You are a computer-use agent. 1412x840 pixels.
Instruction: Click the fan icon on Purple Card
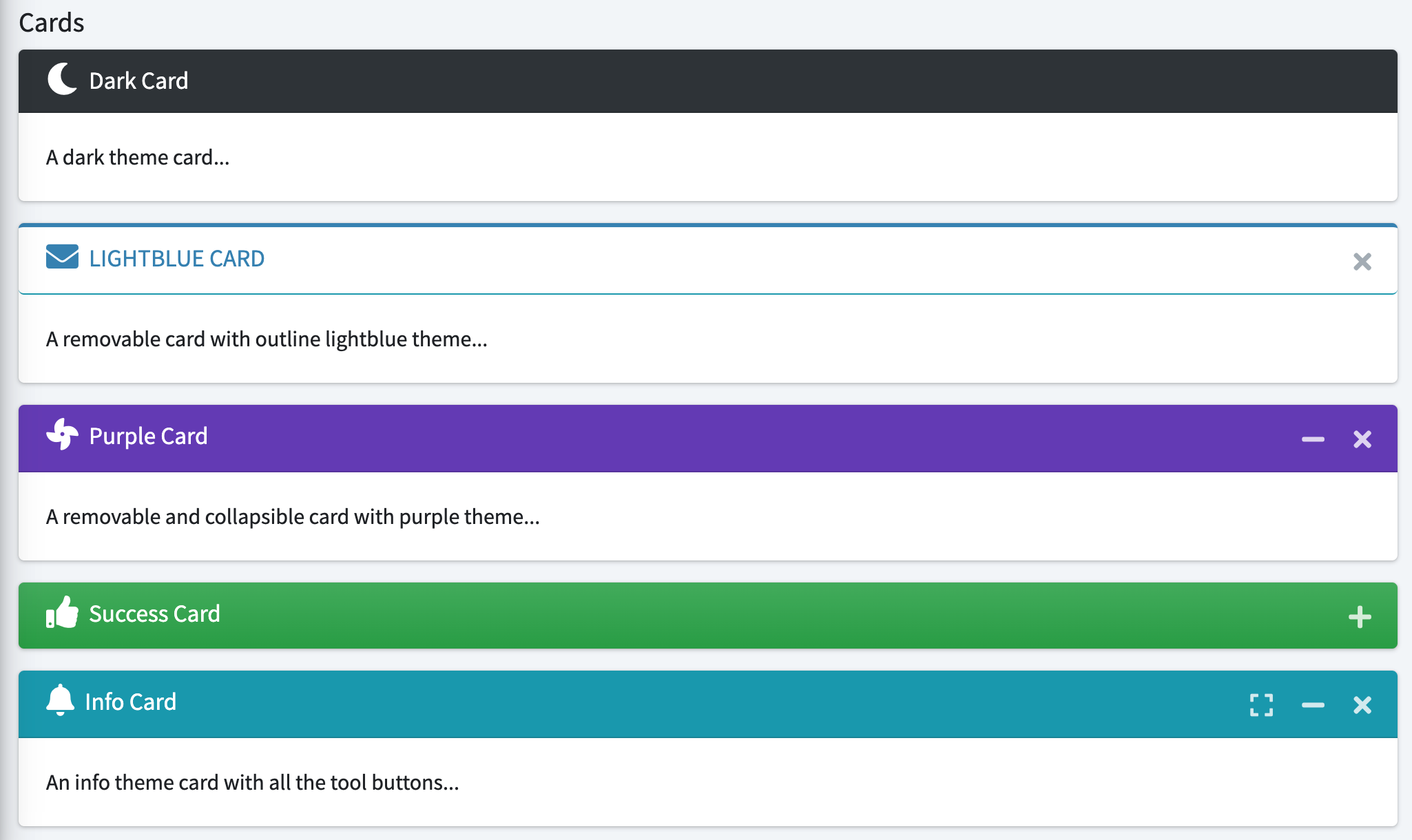(x=62, y=434)
